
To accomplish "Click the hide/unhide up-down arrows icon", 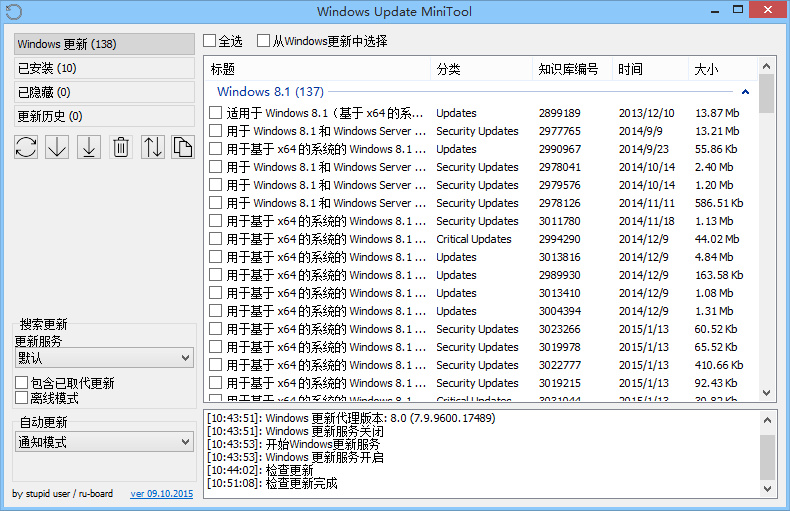I will coord(152,147).
